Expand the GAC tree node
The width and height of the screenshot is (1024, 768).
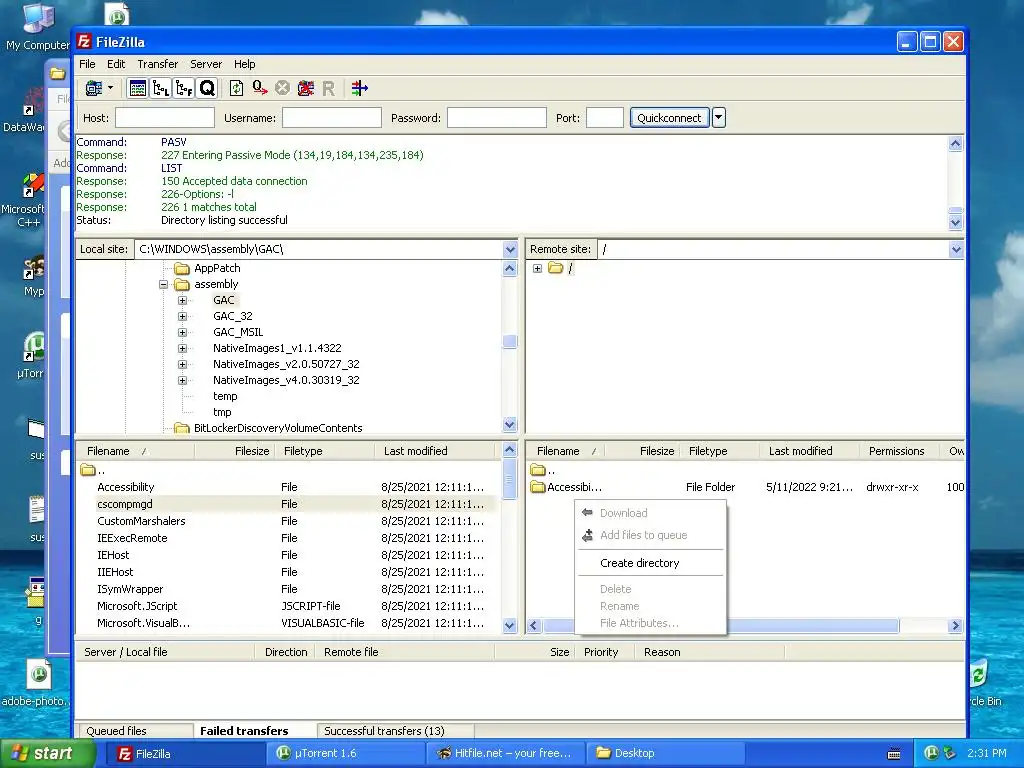click(182, 300)
